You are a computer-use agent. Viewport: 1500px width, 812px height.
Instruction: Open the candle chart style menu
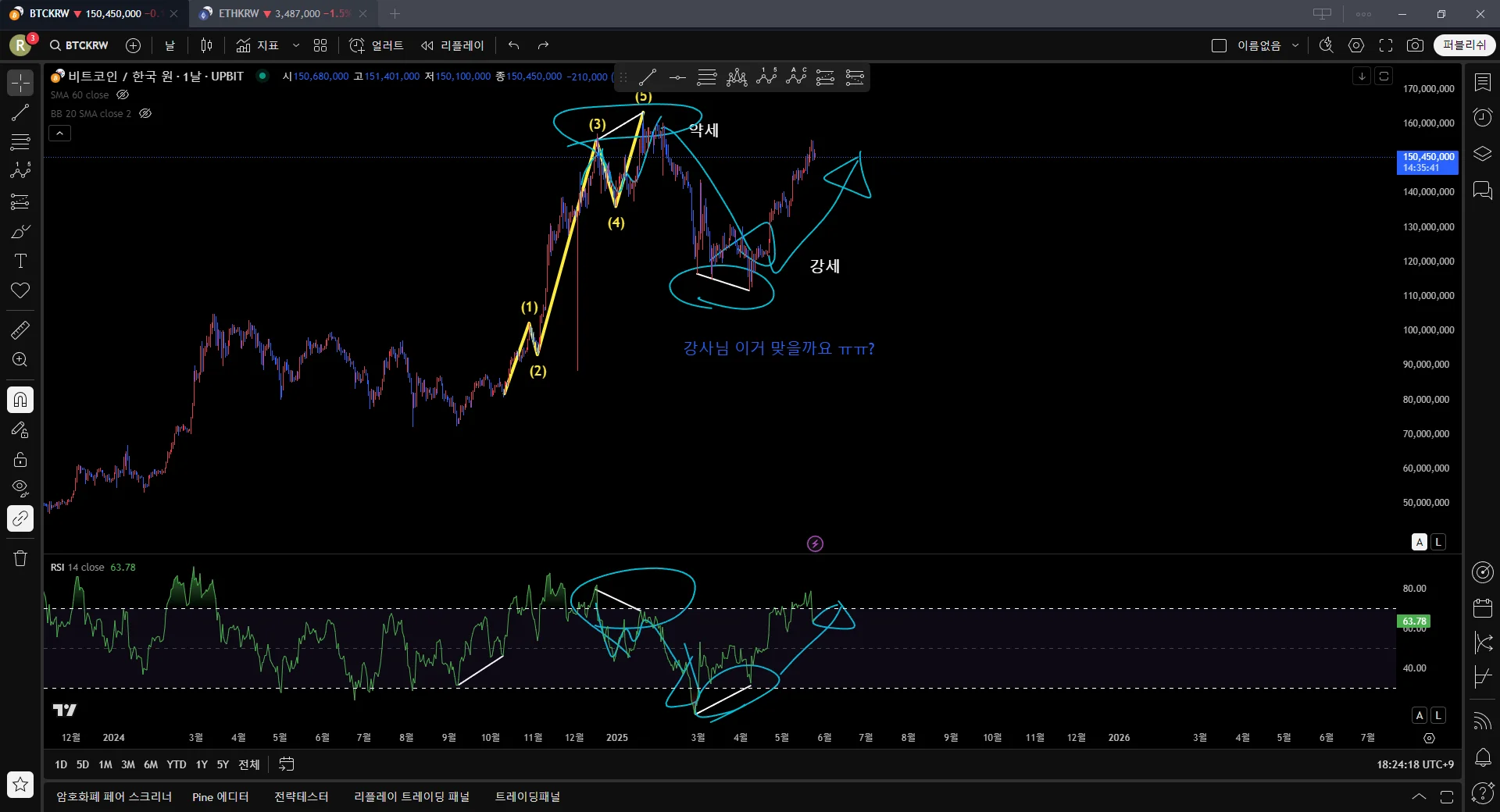pyautogui.click(x=206, y=45)
